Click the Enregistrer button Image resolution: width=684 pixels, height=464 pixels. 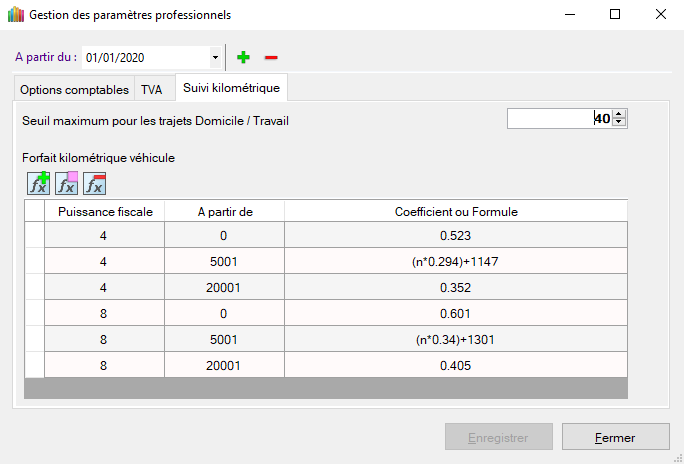(499, 437)
